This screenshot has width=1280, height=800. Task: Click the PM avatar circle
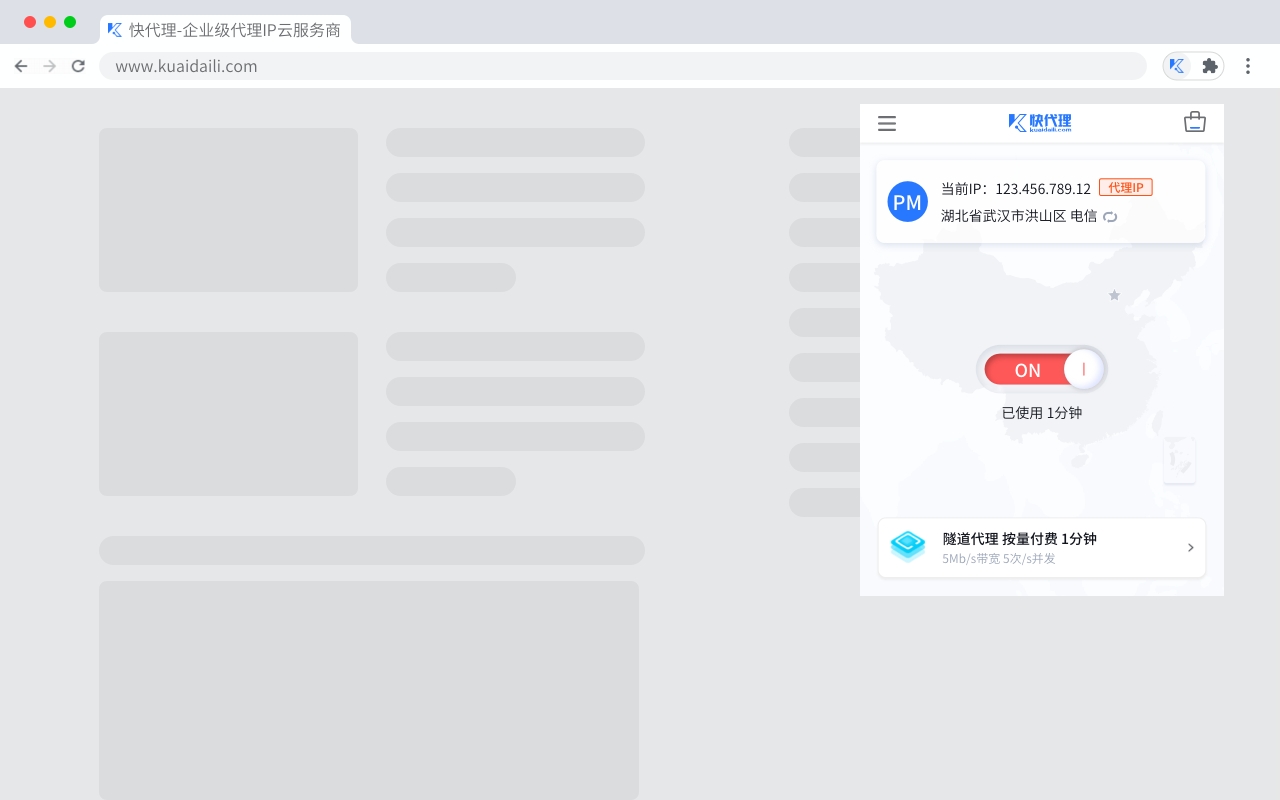pyautogui.click(x=907, y=201)
